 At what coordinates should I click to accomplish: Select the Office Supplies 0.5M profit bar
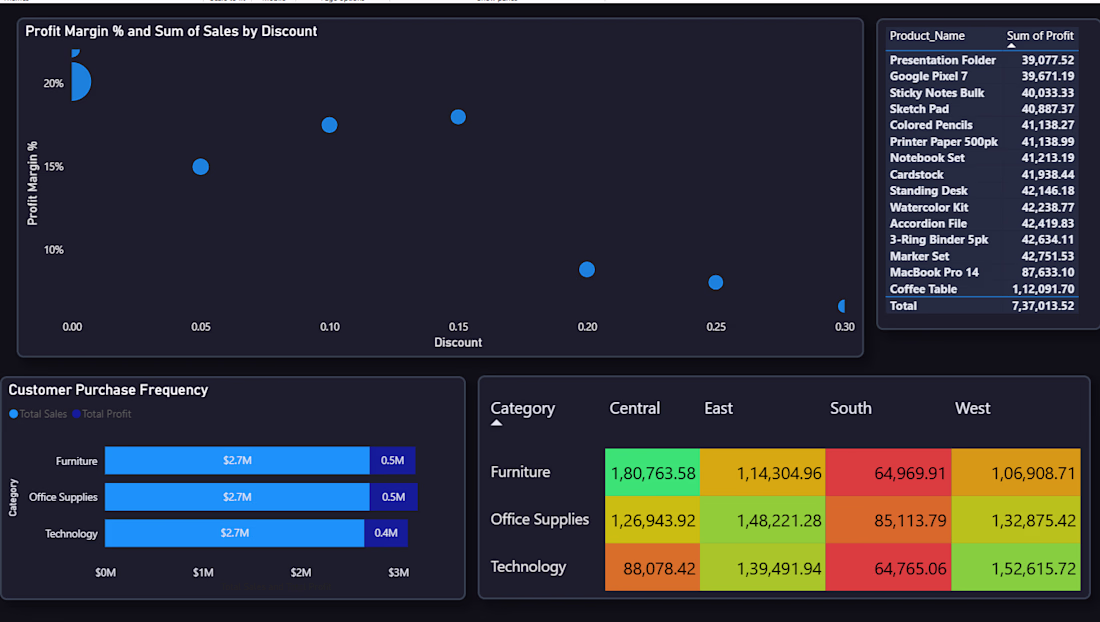coord(394,496)
